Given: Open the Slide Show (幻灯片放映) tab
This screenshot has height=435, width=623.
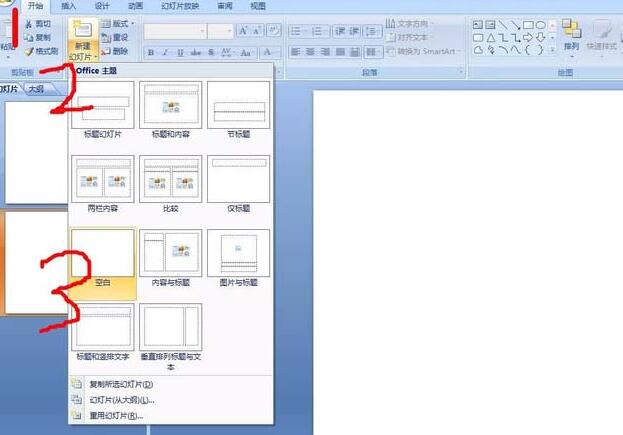Looking at the screenshot, I should (x=180, y=6).
